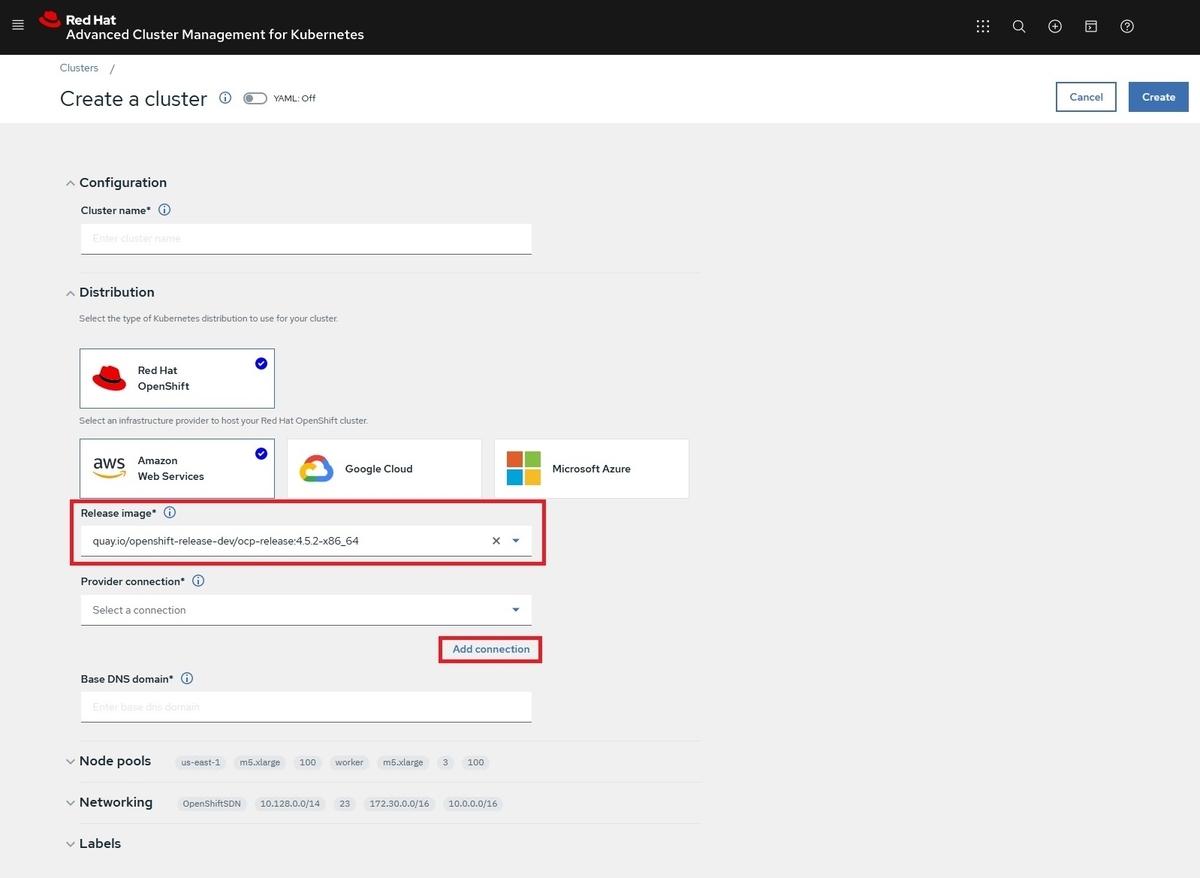The width and height of the screenshot is (1200, 878).
Task: Click the 23 host prefix tag
Action: coord(344,803)
